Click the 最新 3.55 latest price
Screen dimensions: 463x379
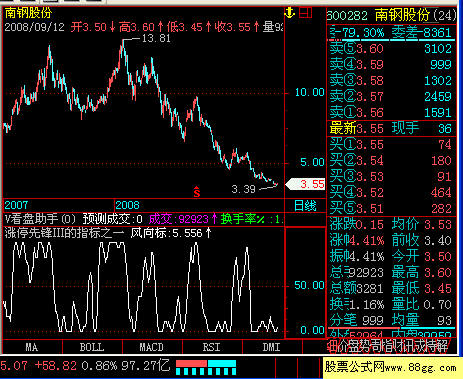pos(357,128)
